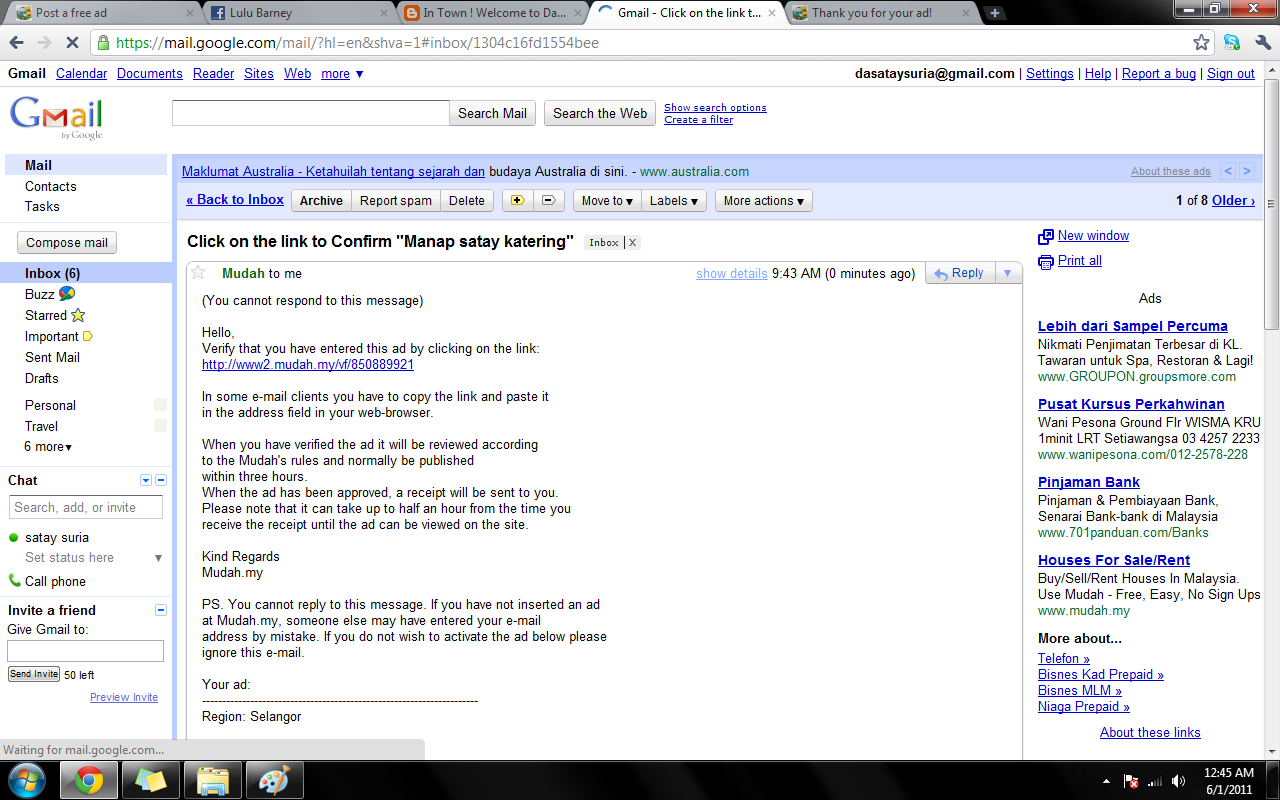
Task: Click the New window icon
Action: (1046, 237)
